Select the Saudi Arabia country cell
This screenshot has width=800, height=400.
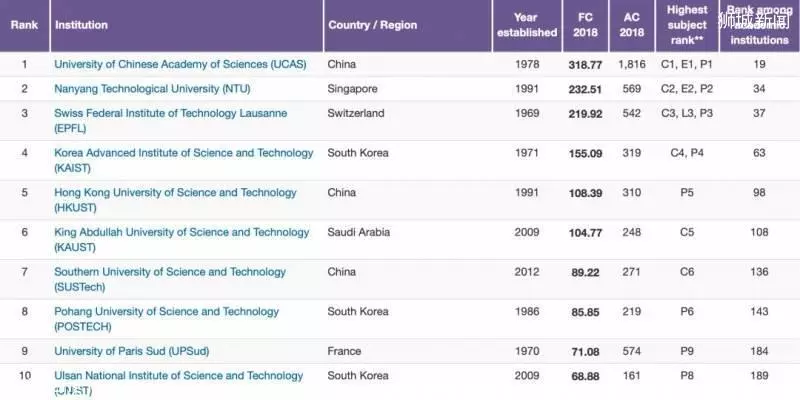point(359,232)
